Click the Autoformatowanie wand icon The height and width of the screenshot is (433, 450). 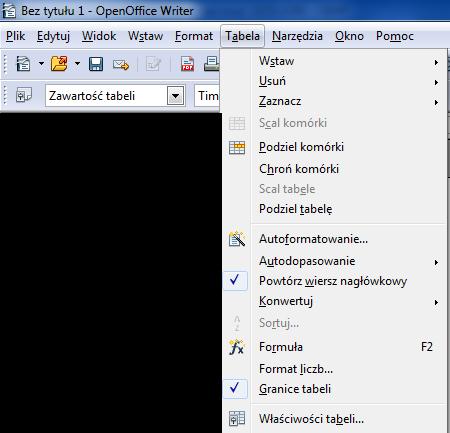tap(237, 239)
